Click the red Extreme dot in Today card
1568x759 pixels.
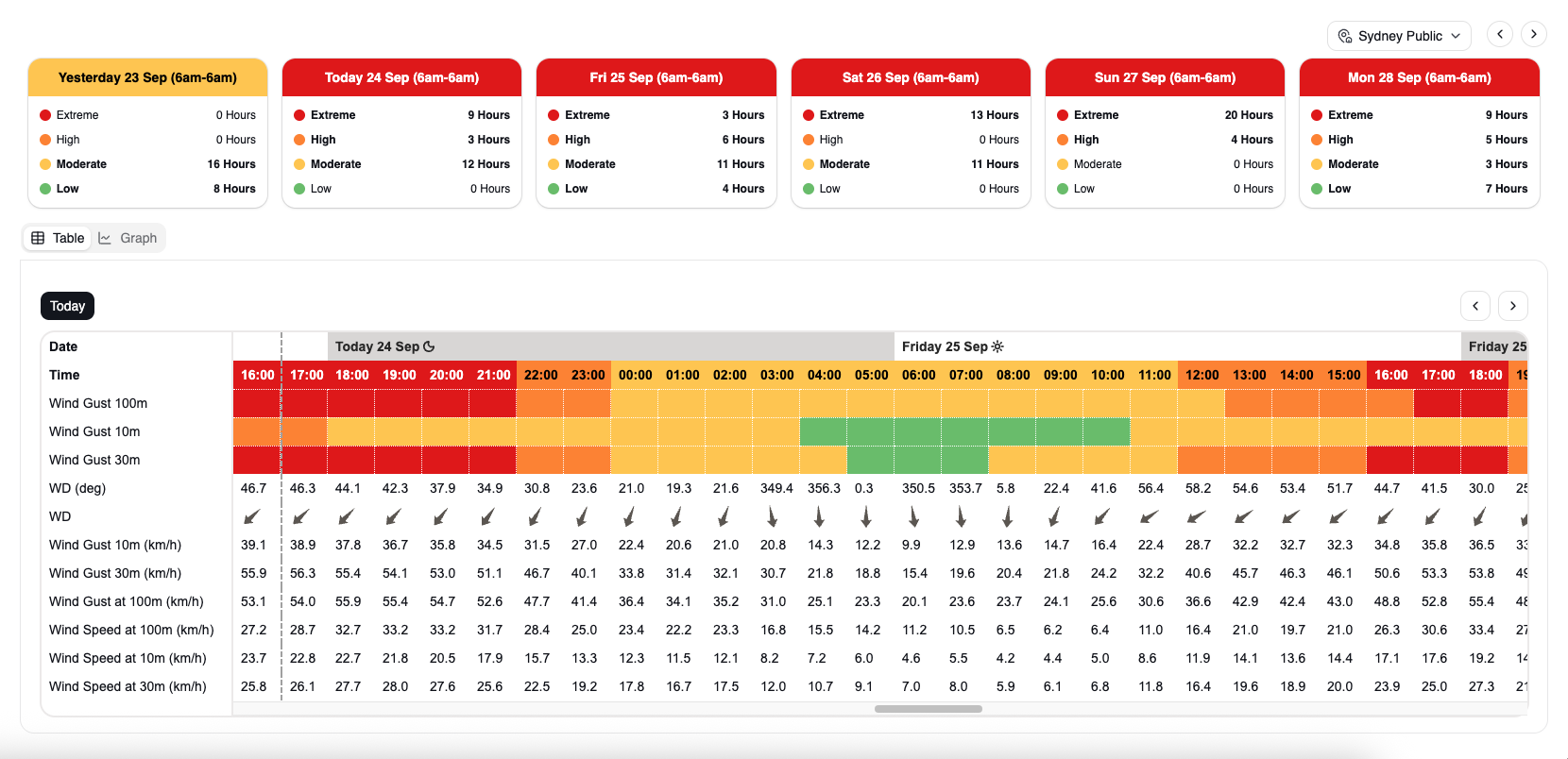click(299, 115)
